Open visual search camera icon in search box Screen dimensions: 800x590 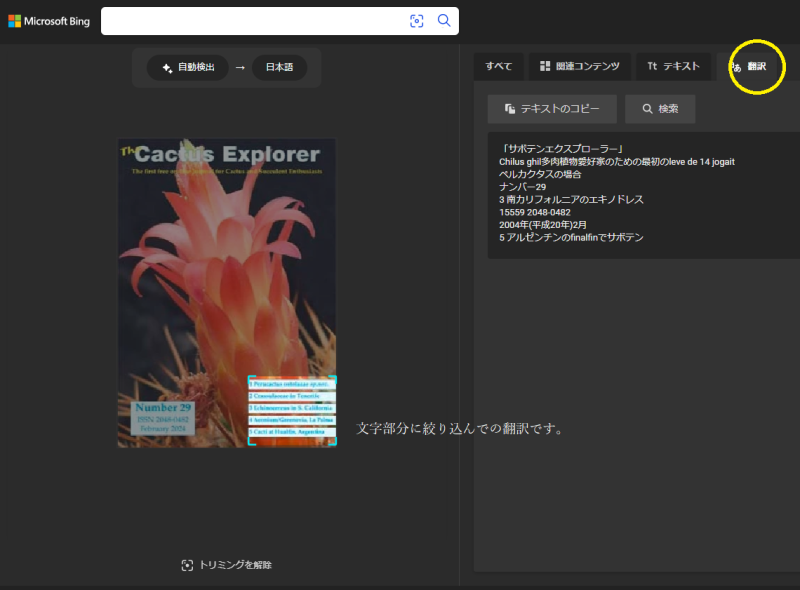pyautogui.click(x=416, y=21)
